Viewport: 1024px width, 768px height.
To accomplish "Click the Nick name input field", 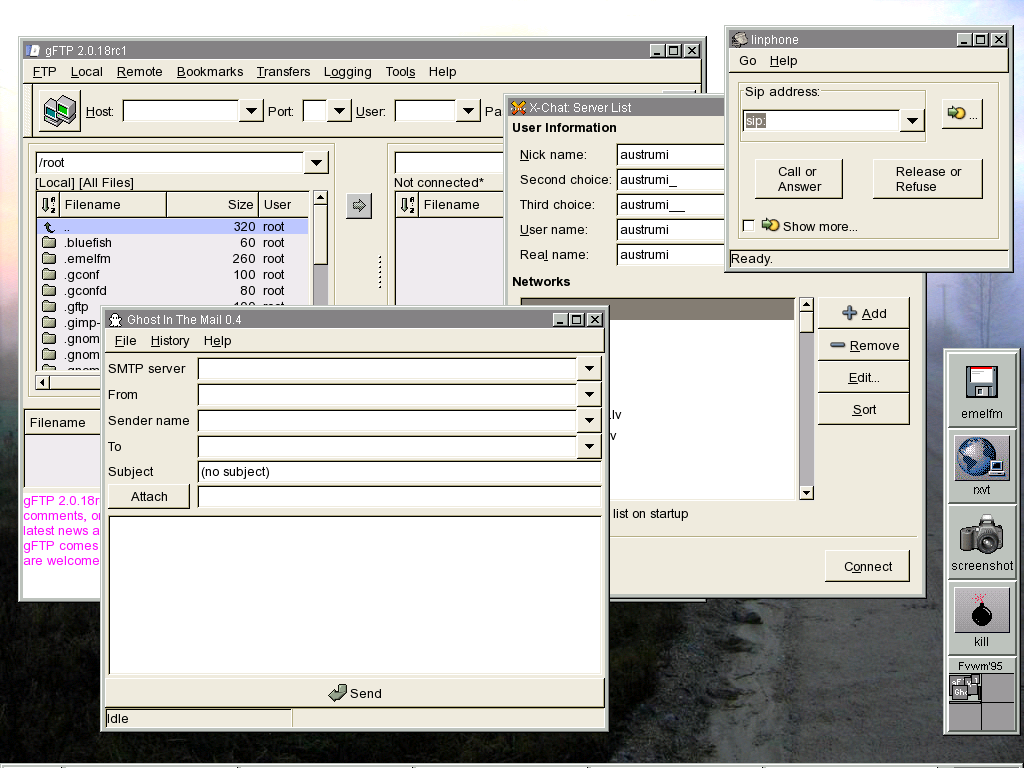I will pyautogui.click(x=670, y=155).
